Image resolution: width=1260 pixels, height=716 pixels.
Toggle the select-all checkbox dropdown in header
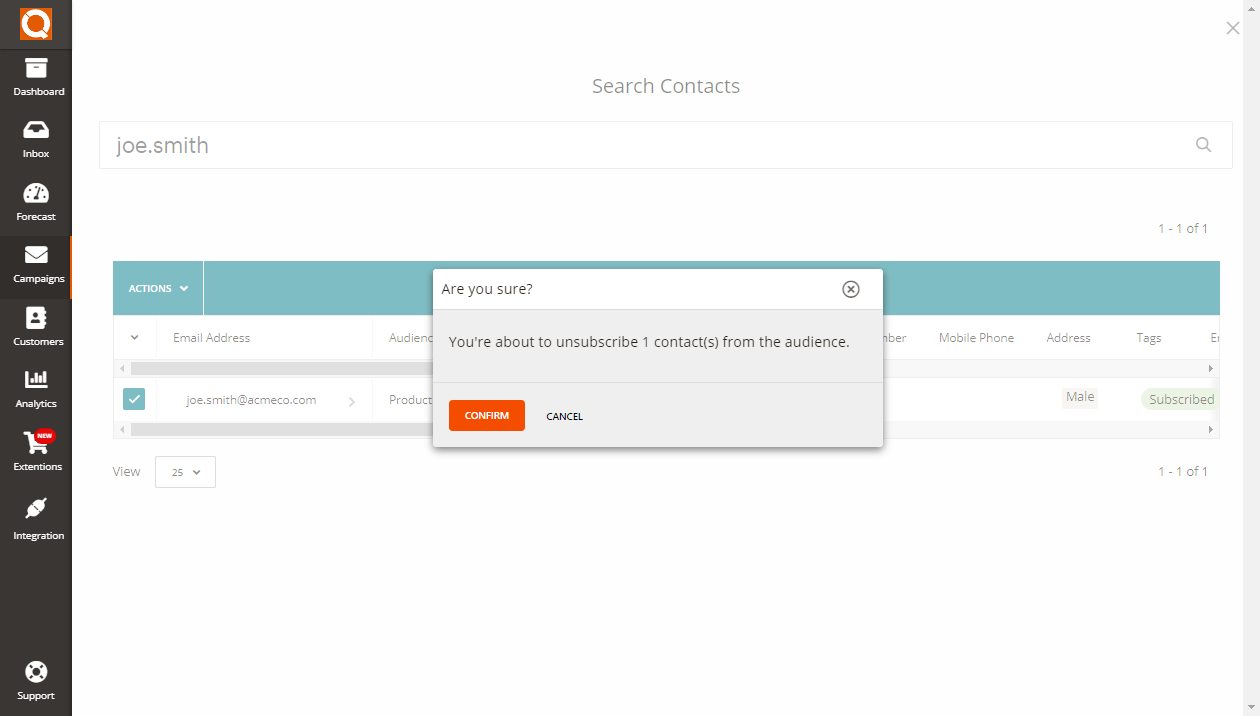click(133, 337)
